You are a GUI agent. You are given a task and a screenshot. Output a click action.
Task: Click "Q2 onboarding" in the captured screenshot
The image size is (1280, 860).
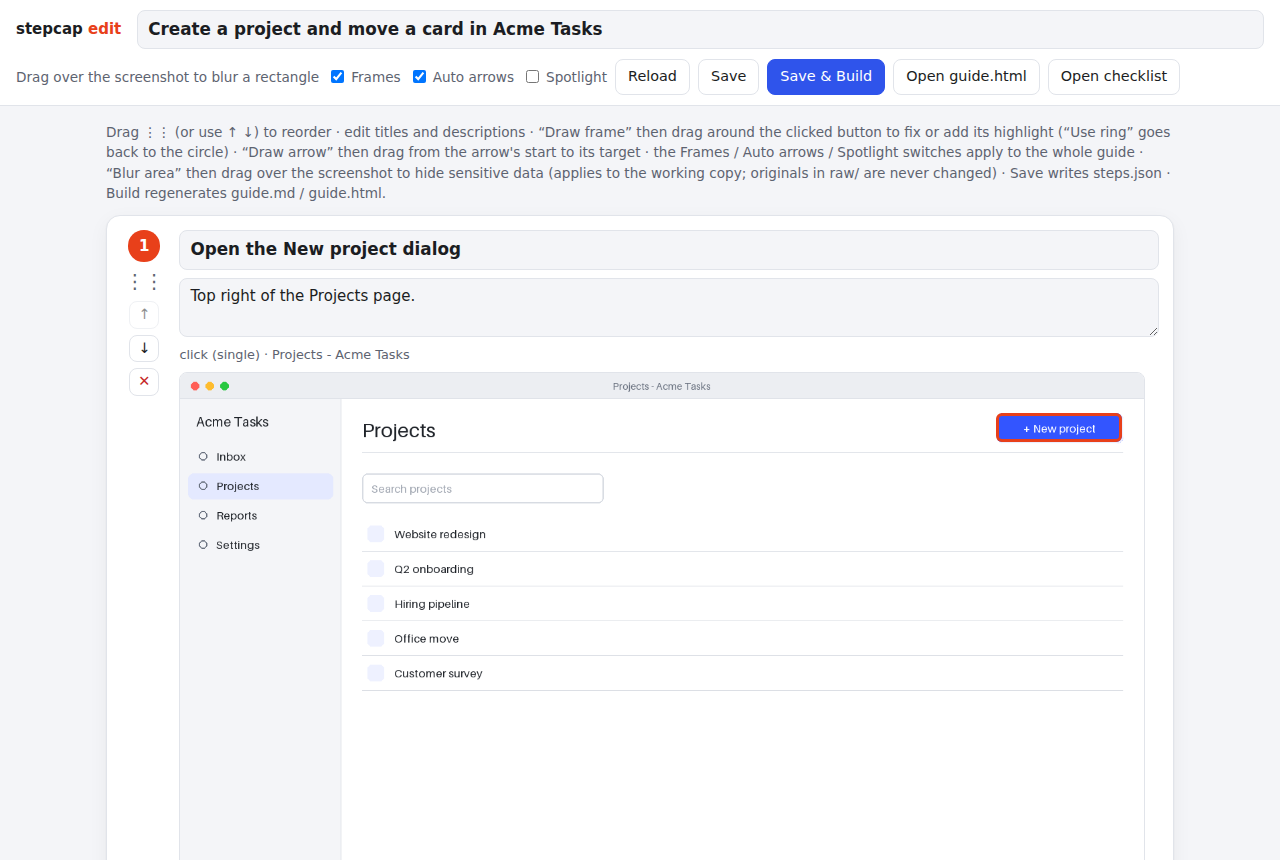click(x=434, y=569)
